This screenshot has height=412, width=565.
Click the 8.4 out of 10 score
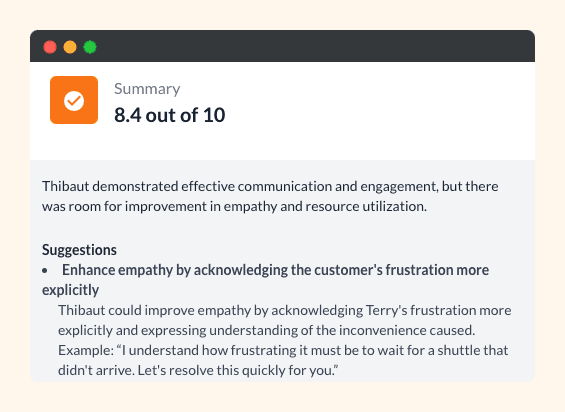(170, 115)
